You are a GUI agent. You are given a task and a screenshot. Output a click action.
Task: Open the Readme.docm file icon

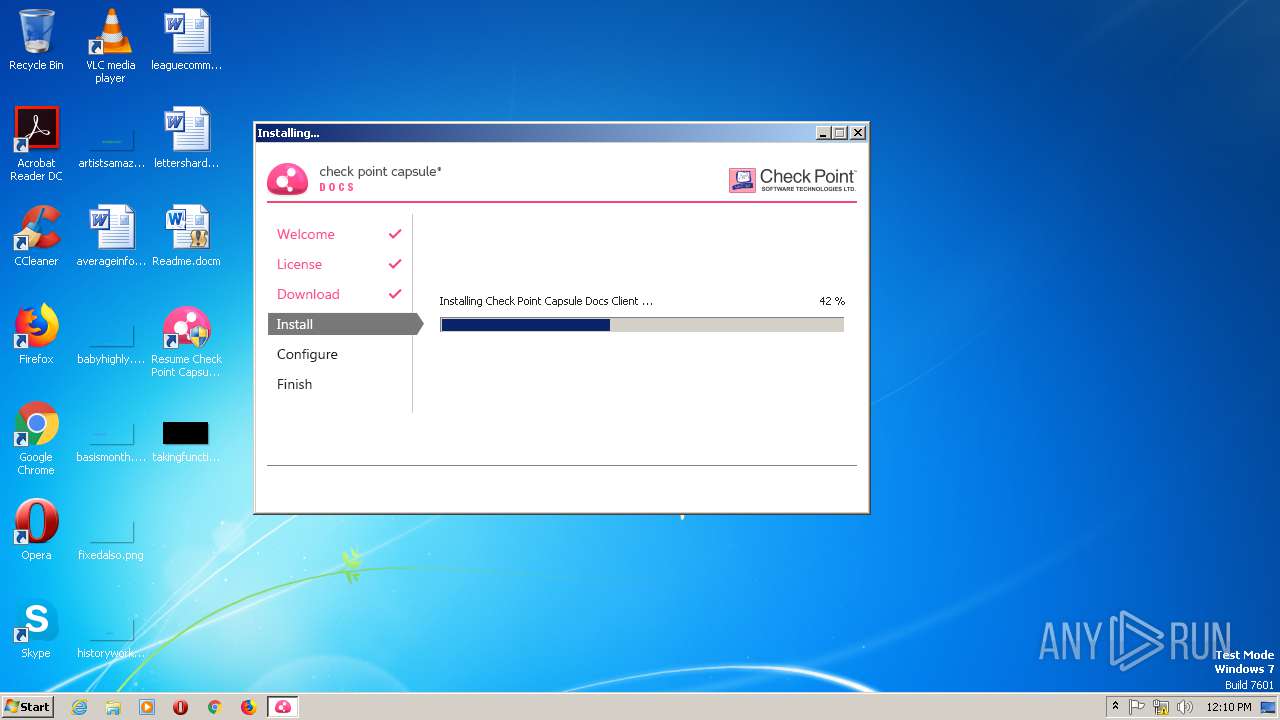click(x=186, y=236)
